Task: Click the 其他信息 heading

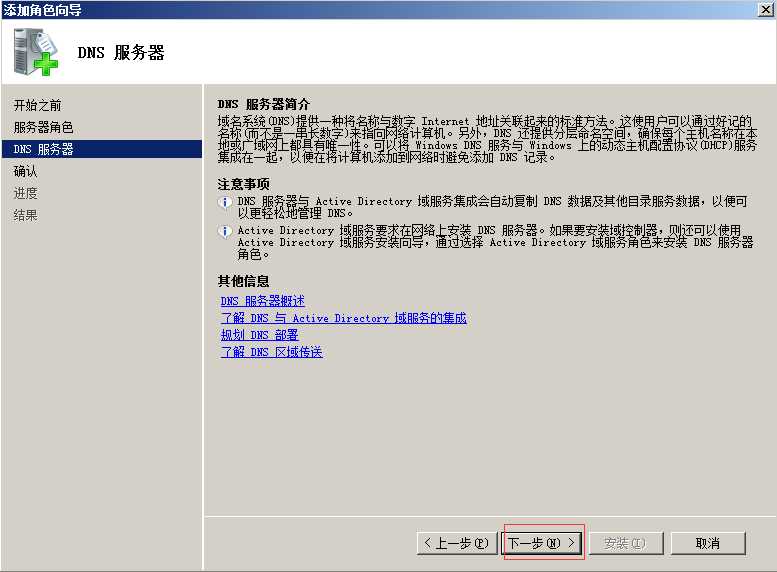Action: (243, 281)
